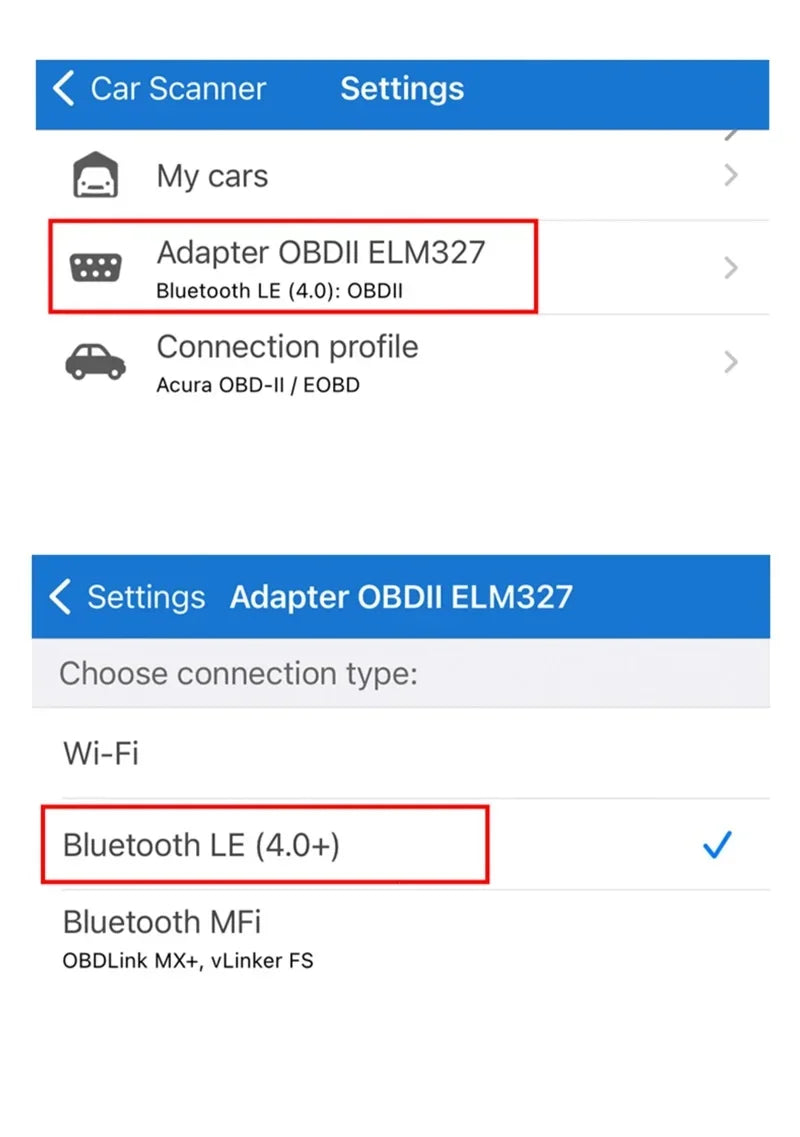Tap the blue checkmark next to Bluetooth LE
This screenshot has height=1137, width=800.
[x=717, y=846]
